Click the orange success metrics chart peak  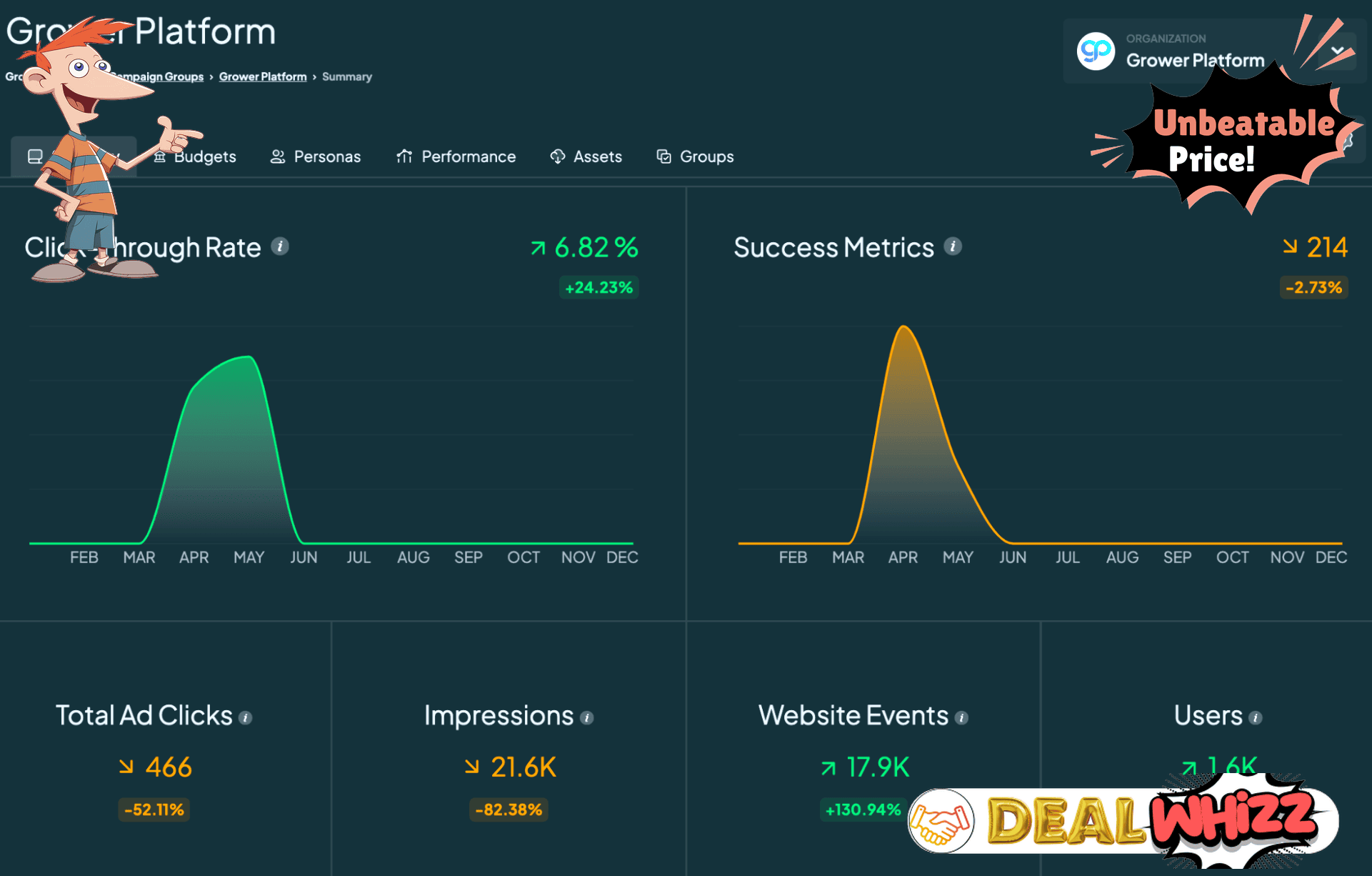coord(904,327)
